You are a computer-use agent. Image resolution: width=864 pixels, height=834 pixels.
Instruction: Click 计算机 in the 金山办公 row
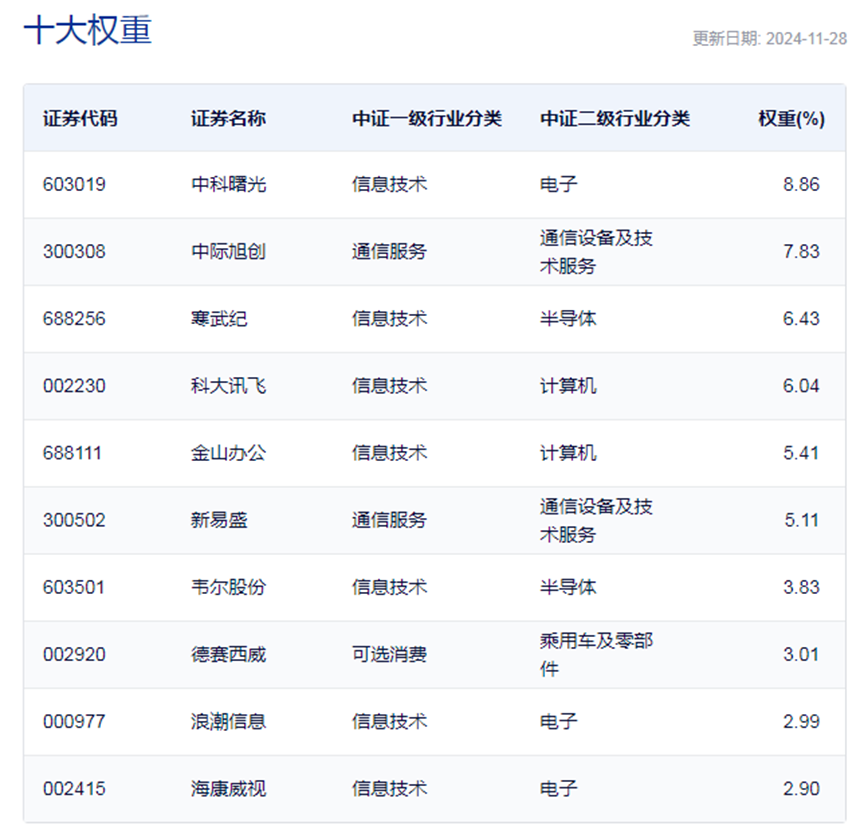click(568, 453)
